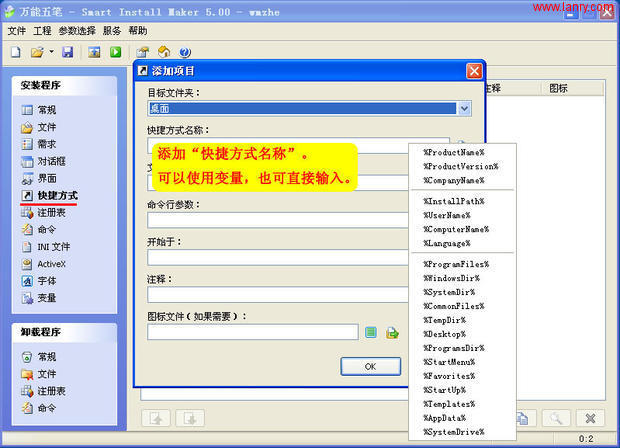Choose %StartUp% from the variable menu
Image resolution: width=620 pixels, height=448 pixels.
(444, 390)
